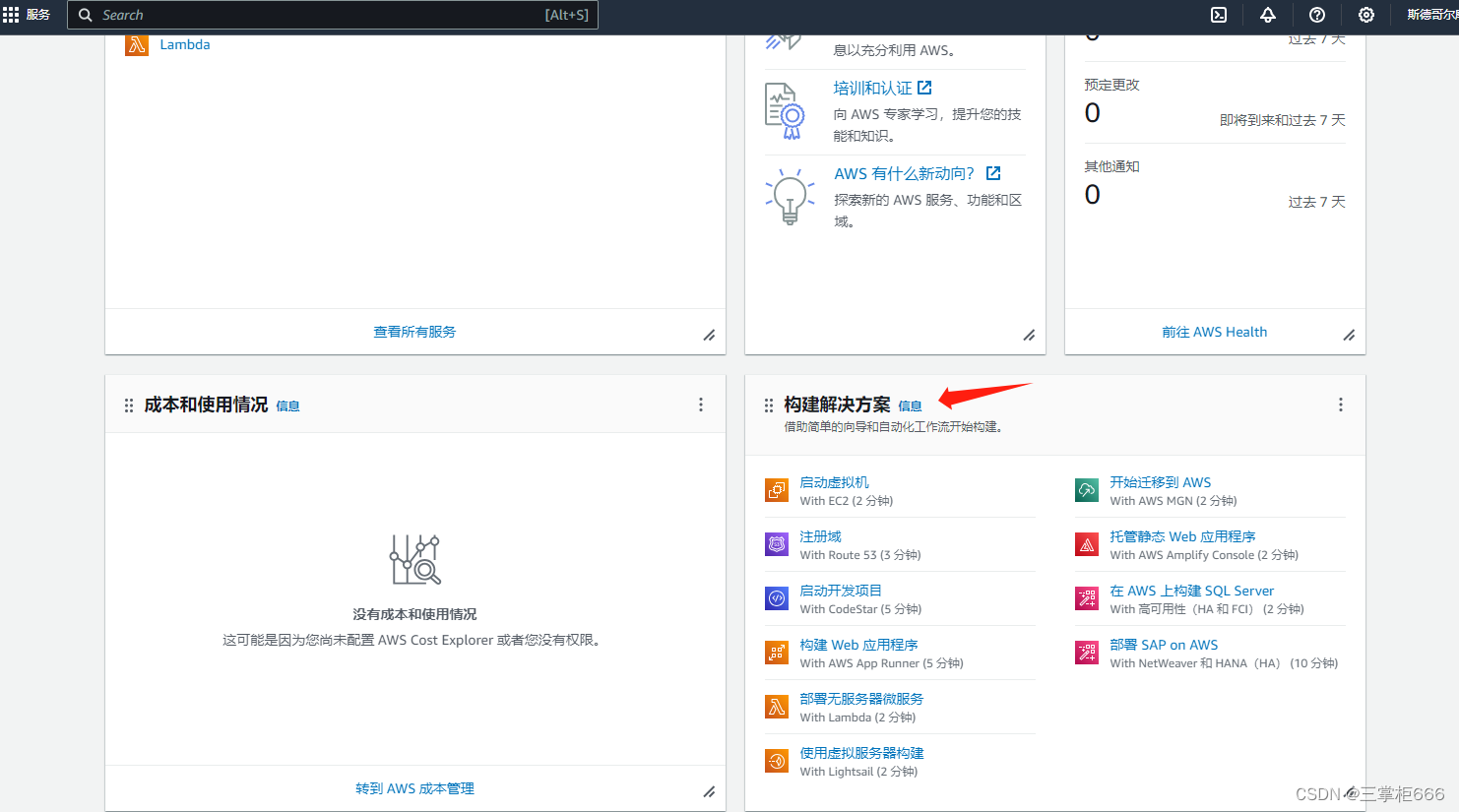Open the 构建解决方案 widget options menu
This screenshot has height=812, width=1459.
click(1341, 405)
